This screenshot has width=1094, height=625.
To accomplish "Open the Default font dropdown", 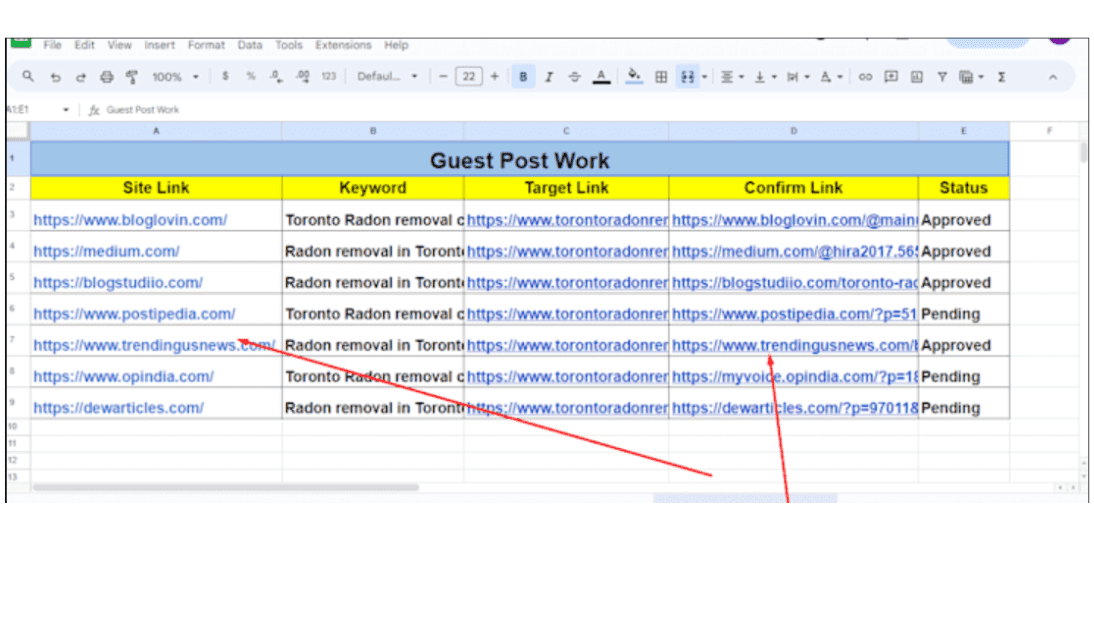I will [387, 77].
